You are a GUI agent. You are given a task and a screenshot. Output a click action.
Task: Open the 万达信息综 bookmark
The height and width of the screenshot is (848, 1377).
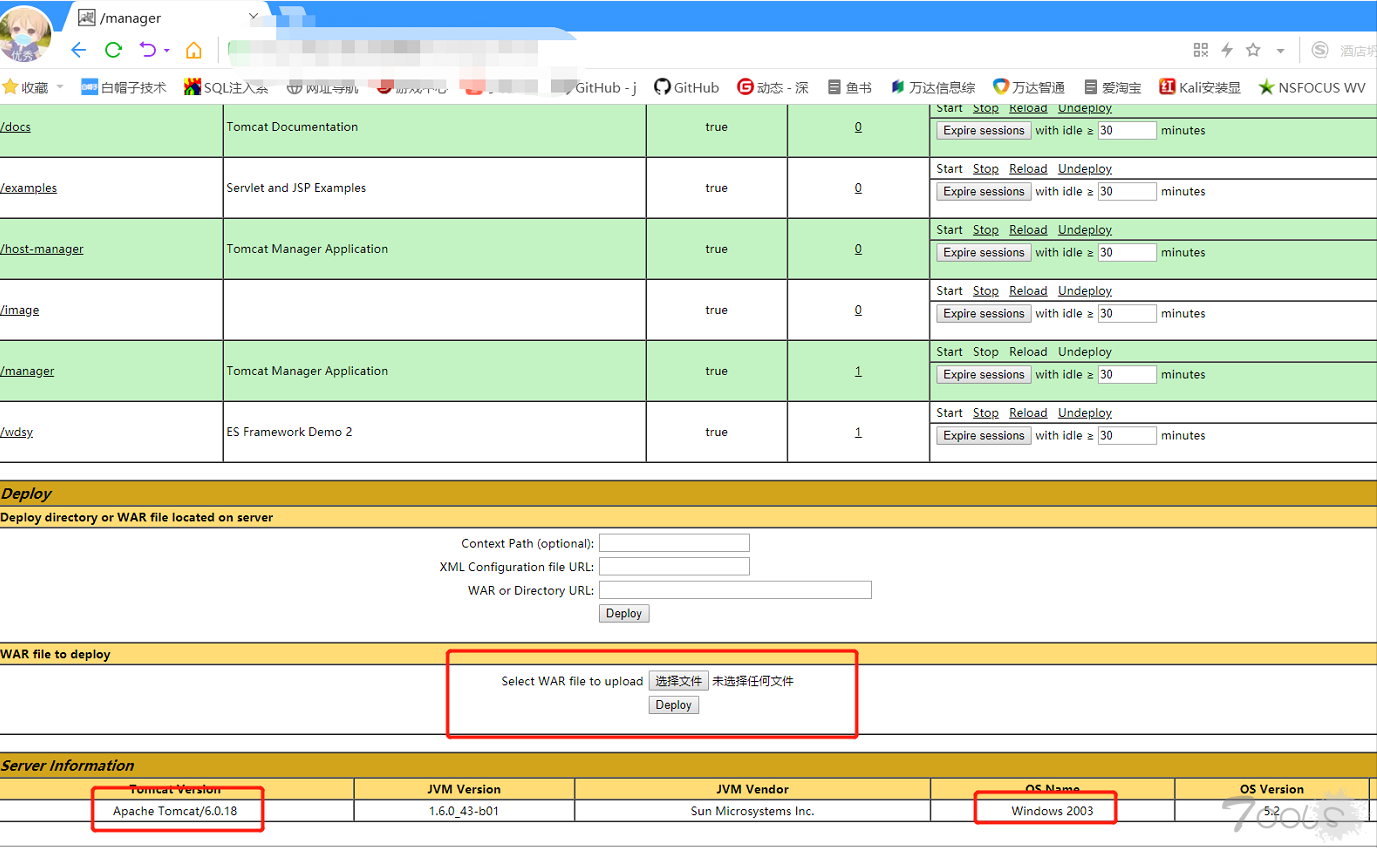pos(933,88)
